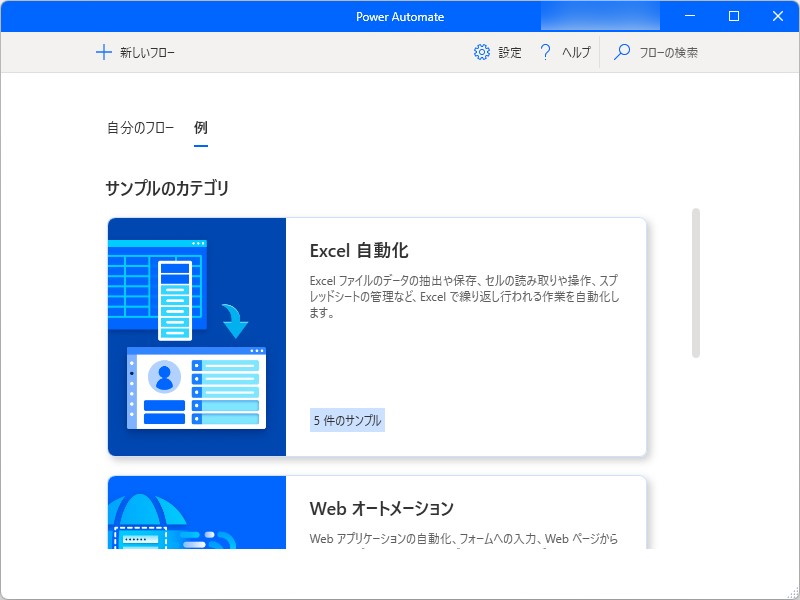The width and height of the screenshot is (800, 600).
Task: Click the gear icon next to 設定 label
Action: pyautogui.click(x=481, y=52)
